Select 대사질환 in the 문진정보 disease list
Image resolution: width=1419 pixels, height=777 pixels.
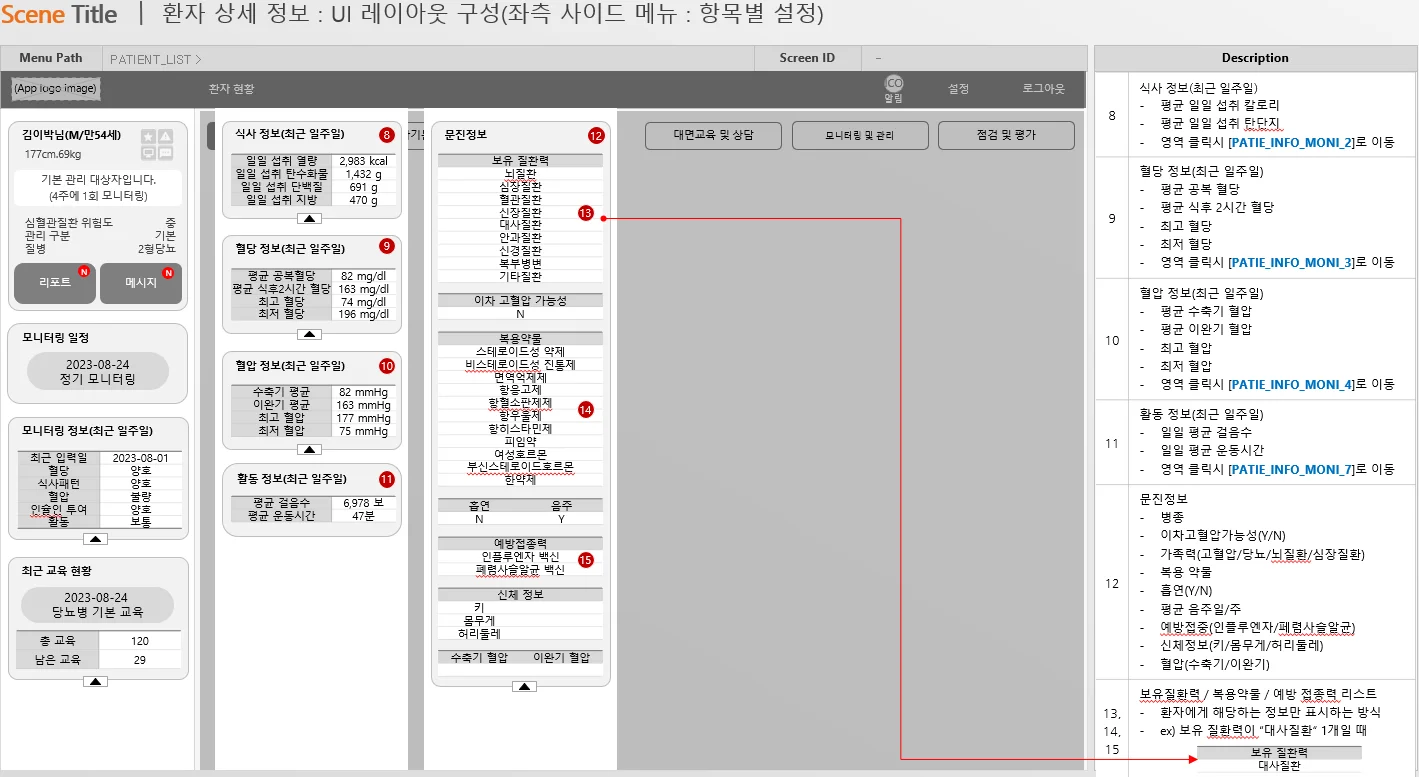click(520, 225)
